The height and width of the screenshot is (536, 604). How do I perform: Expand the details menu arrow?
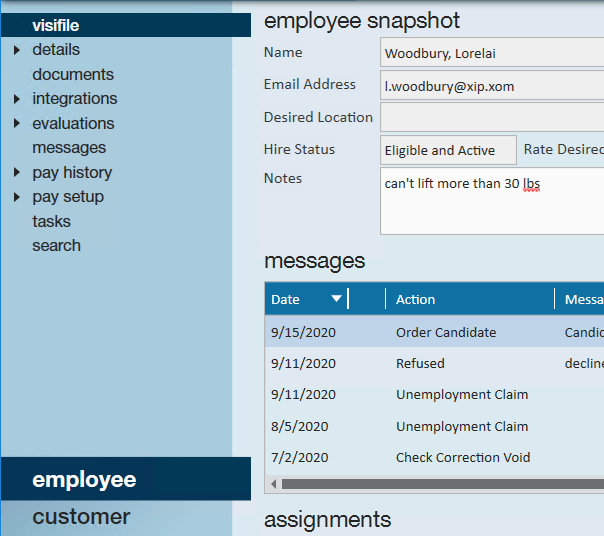point(17,50)
